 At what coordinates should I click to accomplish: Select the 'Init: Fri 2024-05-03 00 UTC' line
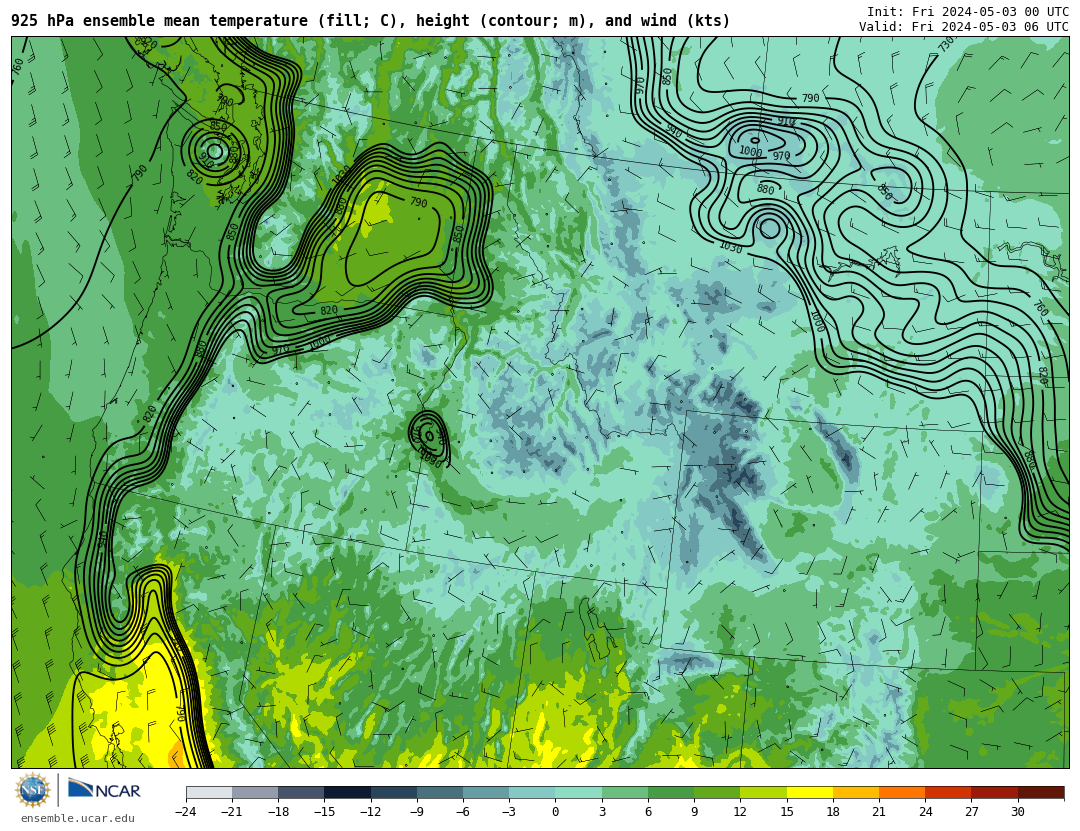[x=968, y=12]
